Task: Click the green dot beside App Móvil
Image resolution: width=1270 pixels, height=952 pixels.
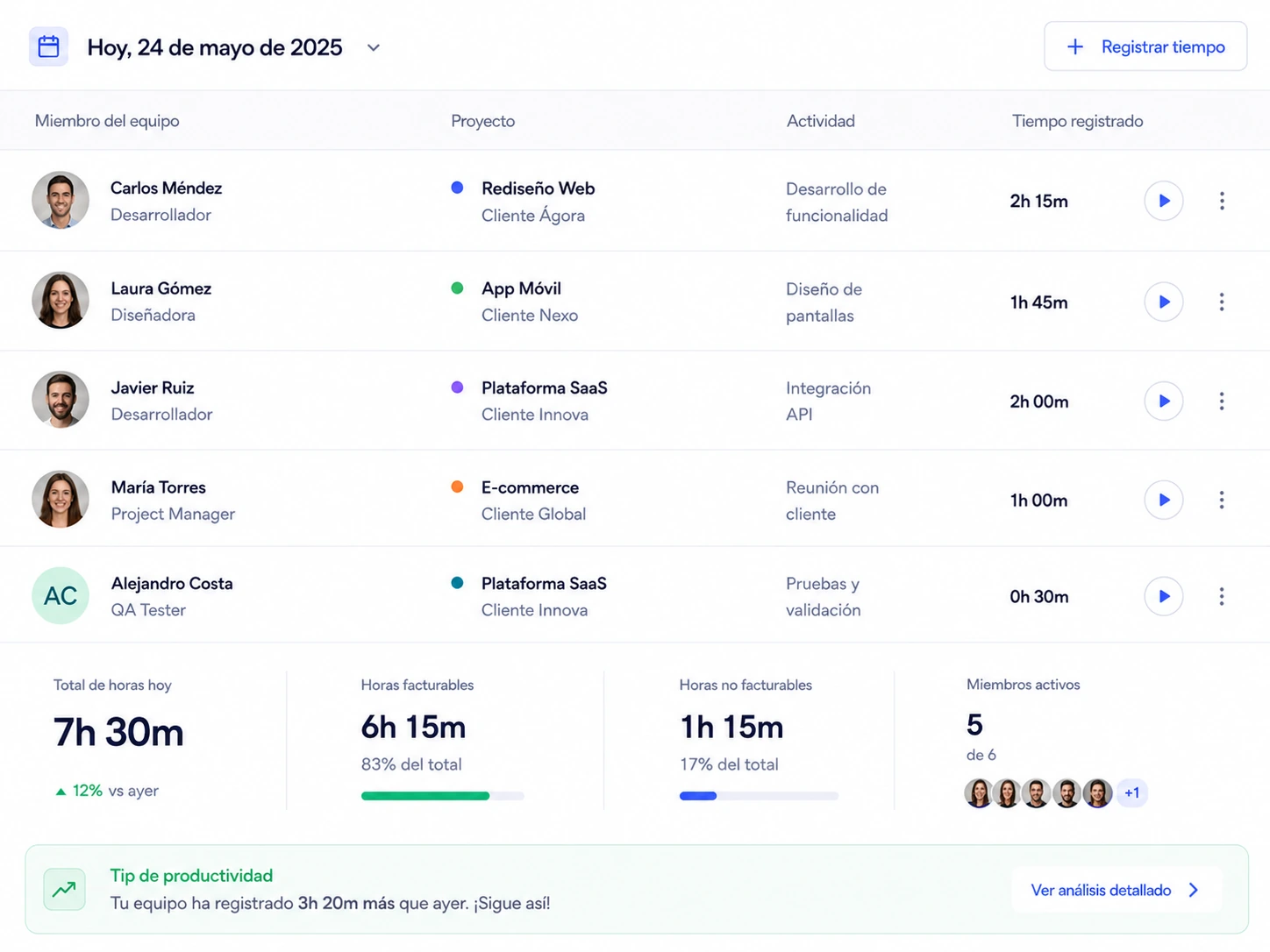Action: pos(457,288)
